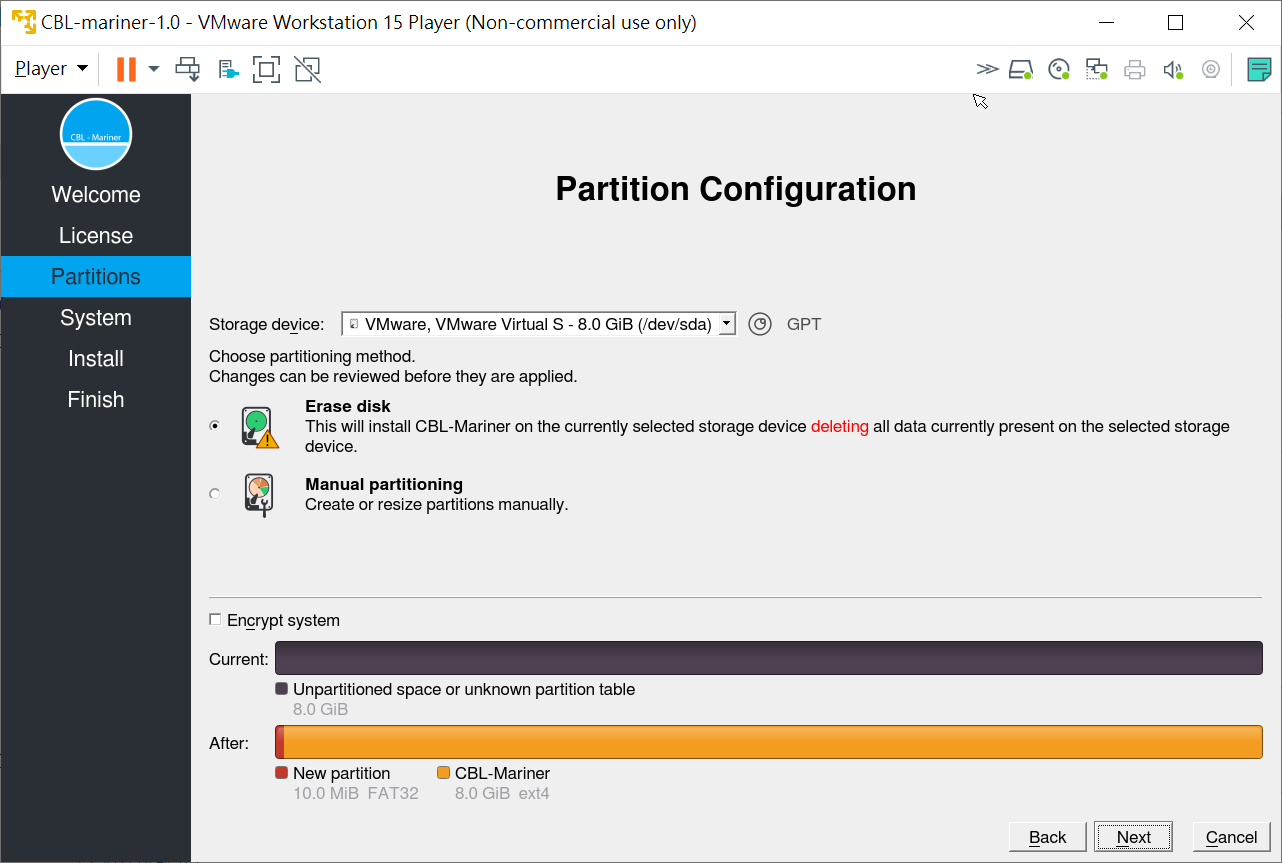Click 'Unpartitioned space or unknown partition table' label

[464, 689]
